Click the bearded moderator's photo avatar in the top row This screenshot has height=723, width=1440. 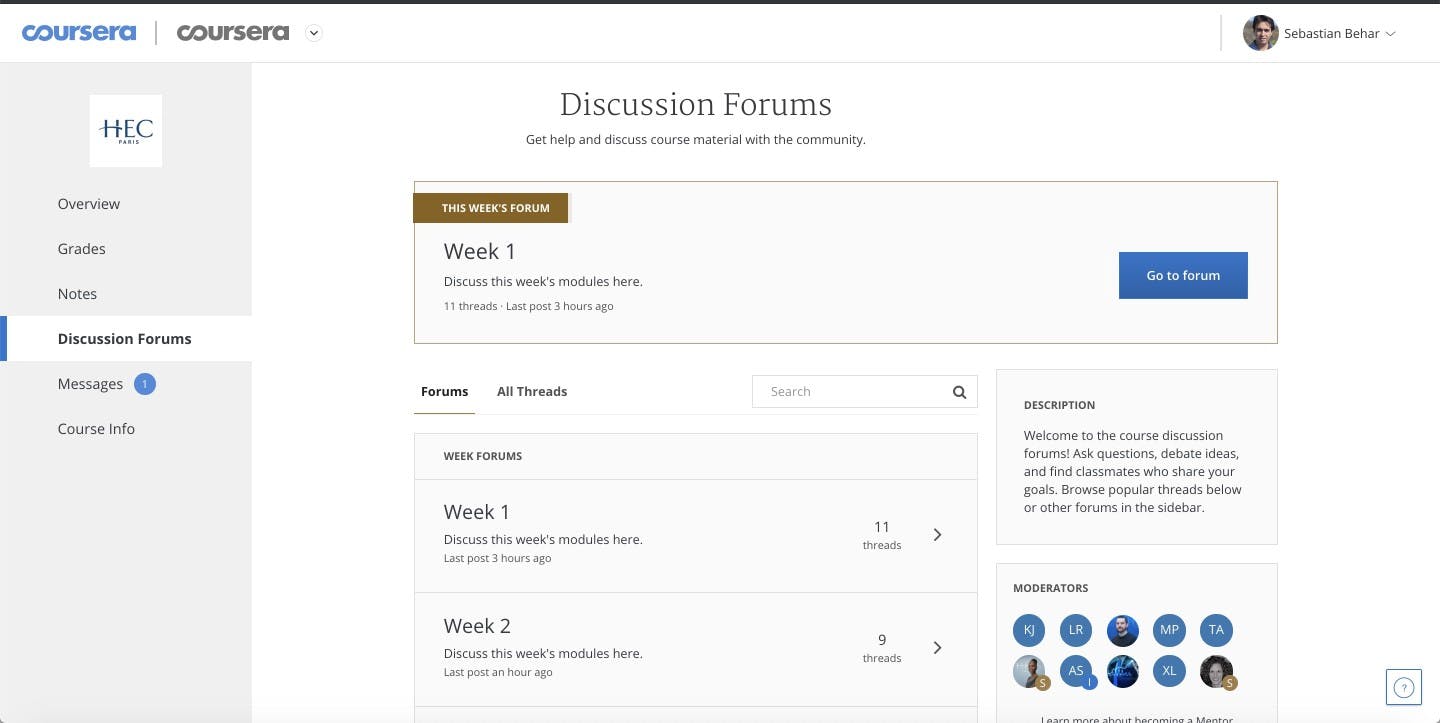(x=1123, y=630)
